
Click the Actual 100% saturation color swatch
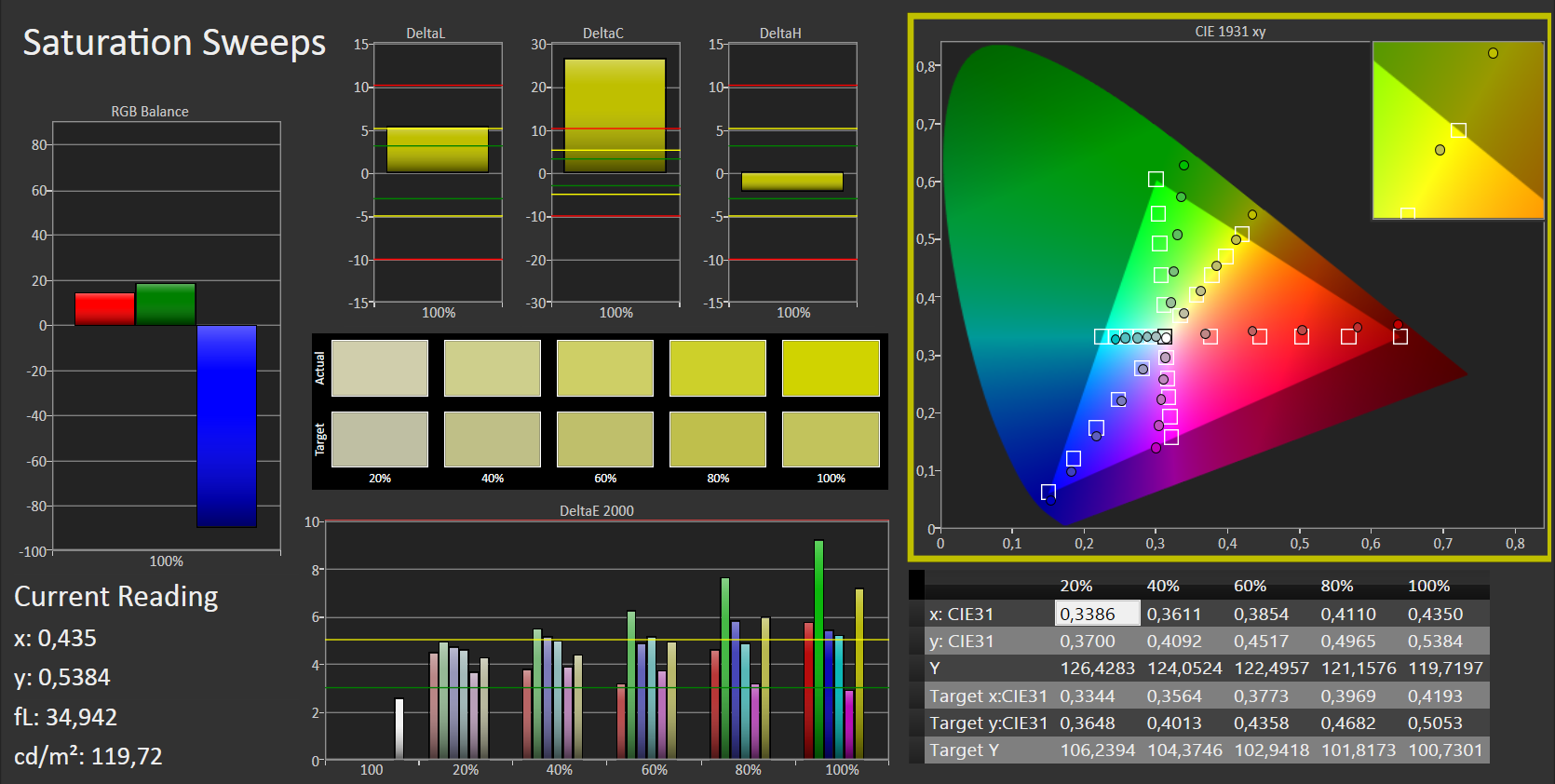click(x=831, y=368)
